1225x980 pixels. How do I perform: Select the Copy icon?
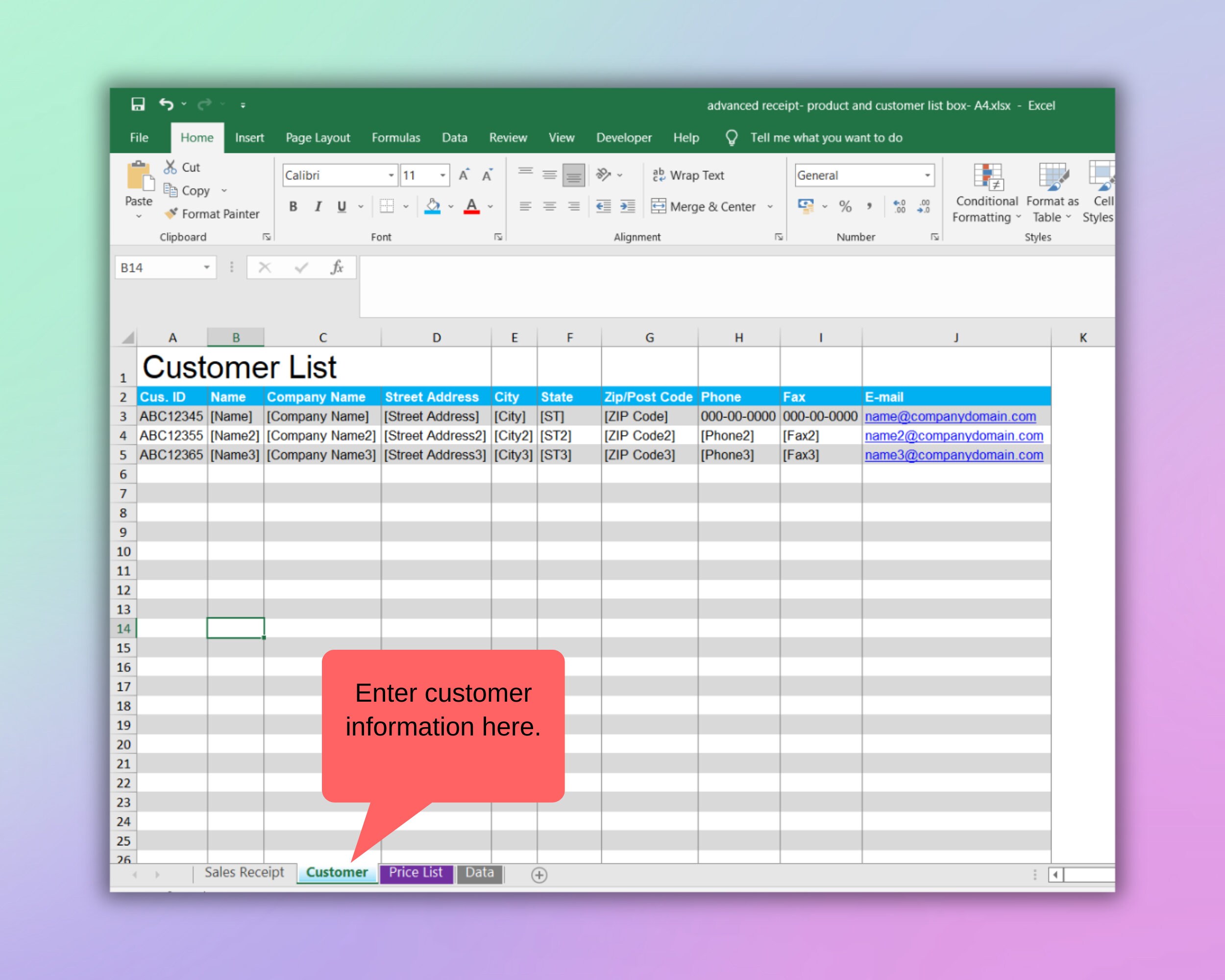171,190
